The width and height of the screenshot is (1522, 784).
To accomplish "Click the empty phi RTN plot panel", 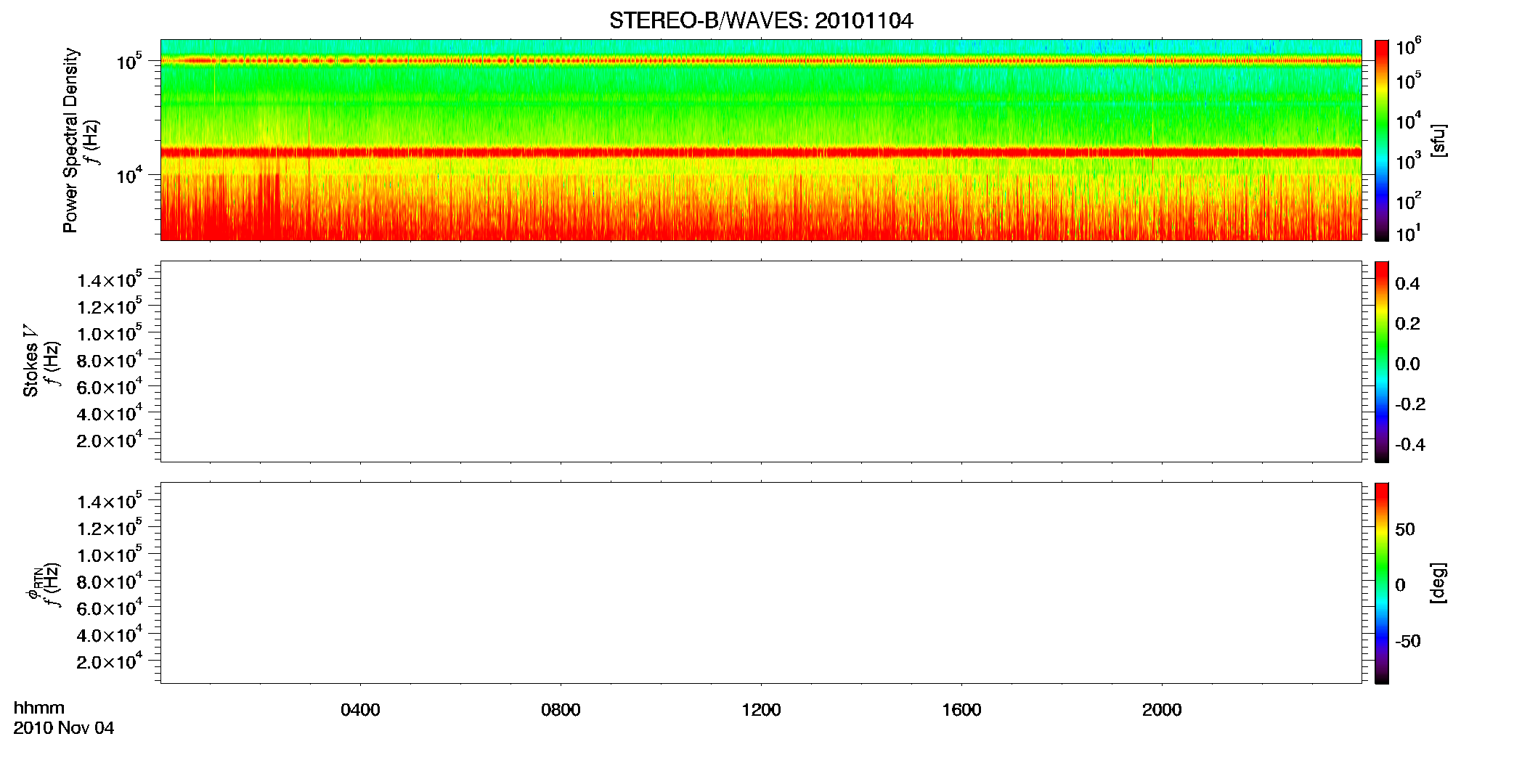I will coord(761,583).
